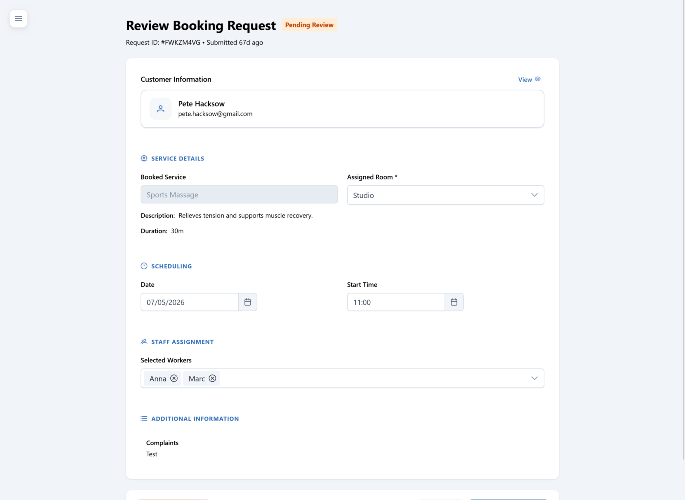Remove Marc from selected workers

(x=212, y=378)
